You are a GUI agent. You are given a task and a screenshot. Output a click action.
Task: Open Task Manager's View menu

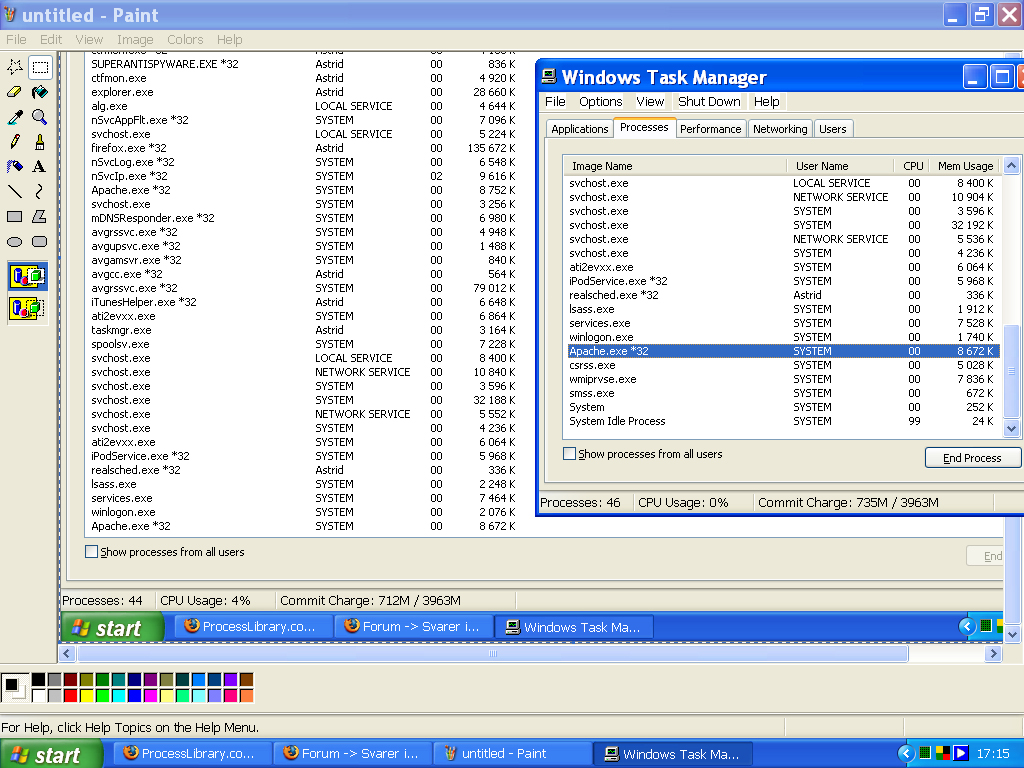coord(650,102)
